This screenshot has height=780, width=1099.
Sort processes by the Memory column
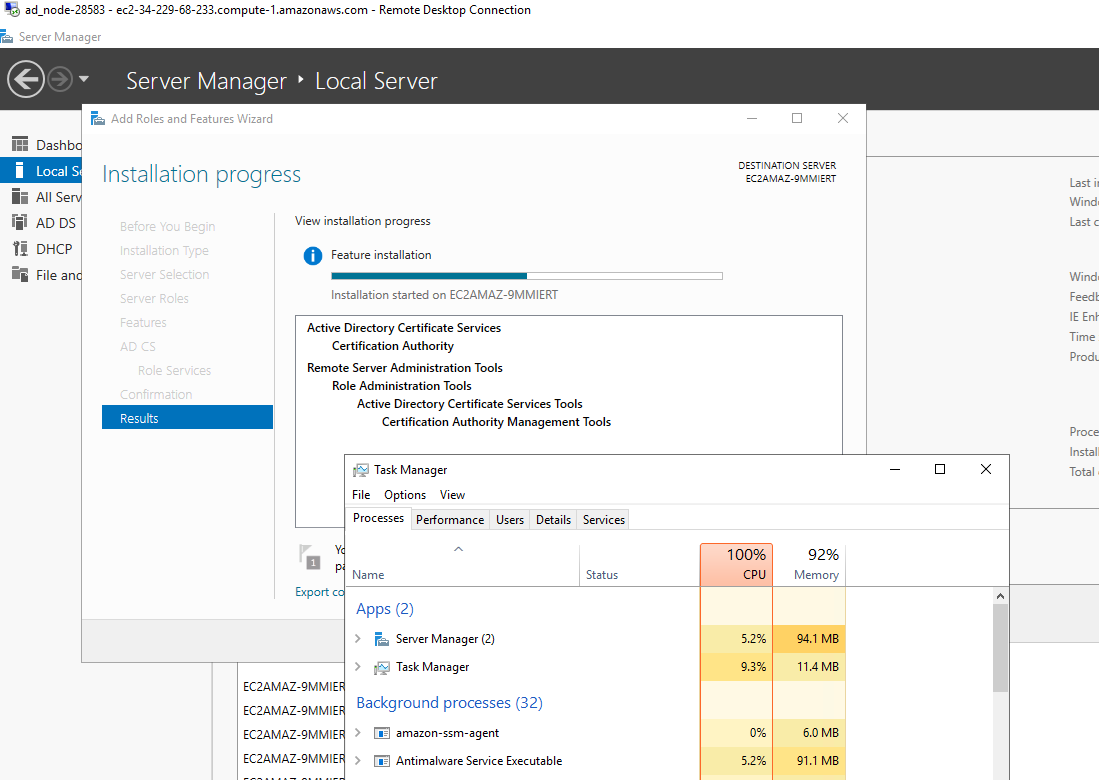pyautogui.click(x=810, y=565)
